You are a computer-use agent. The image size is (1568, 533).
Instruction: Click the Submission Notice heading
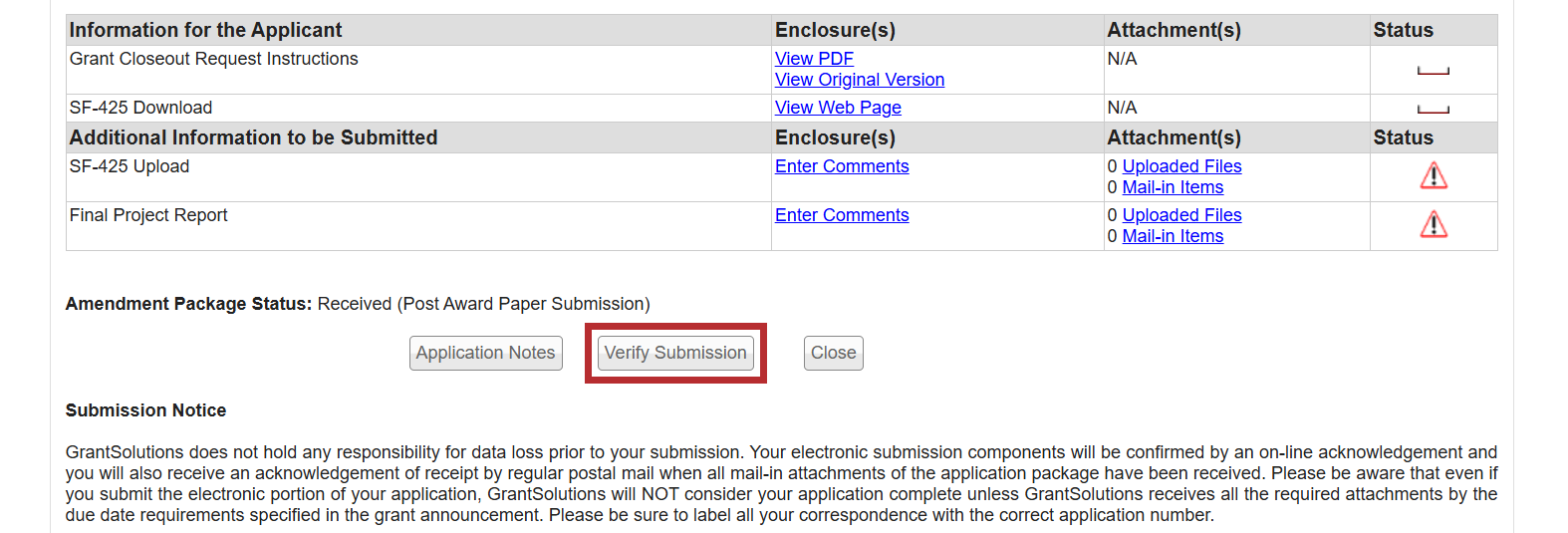pyautogui.click(x=145, y=410)
